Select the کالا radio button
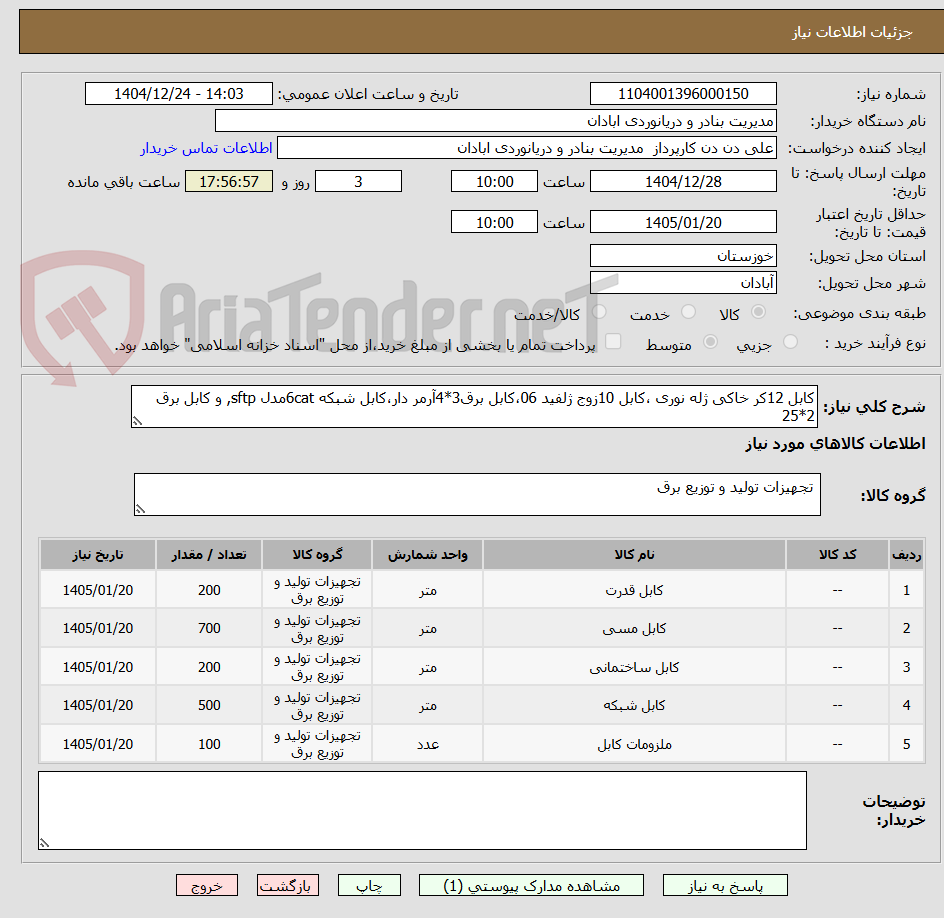The height and width of the screenshot is (918, 944). coord(759,312)
